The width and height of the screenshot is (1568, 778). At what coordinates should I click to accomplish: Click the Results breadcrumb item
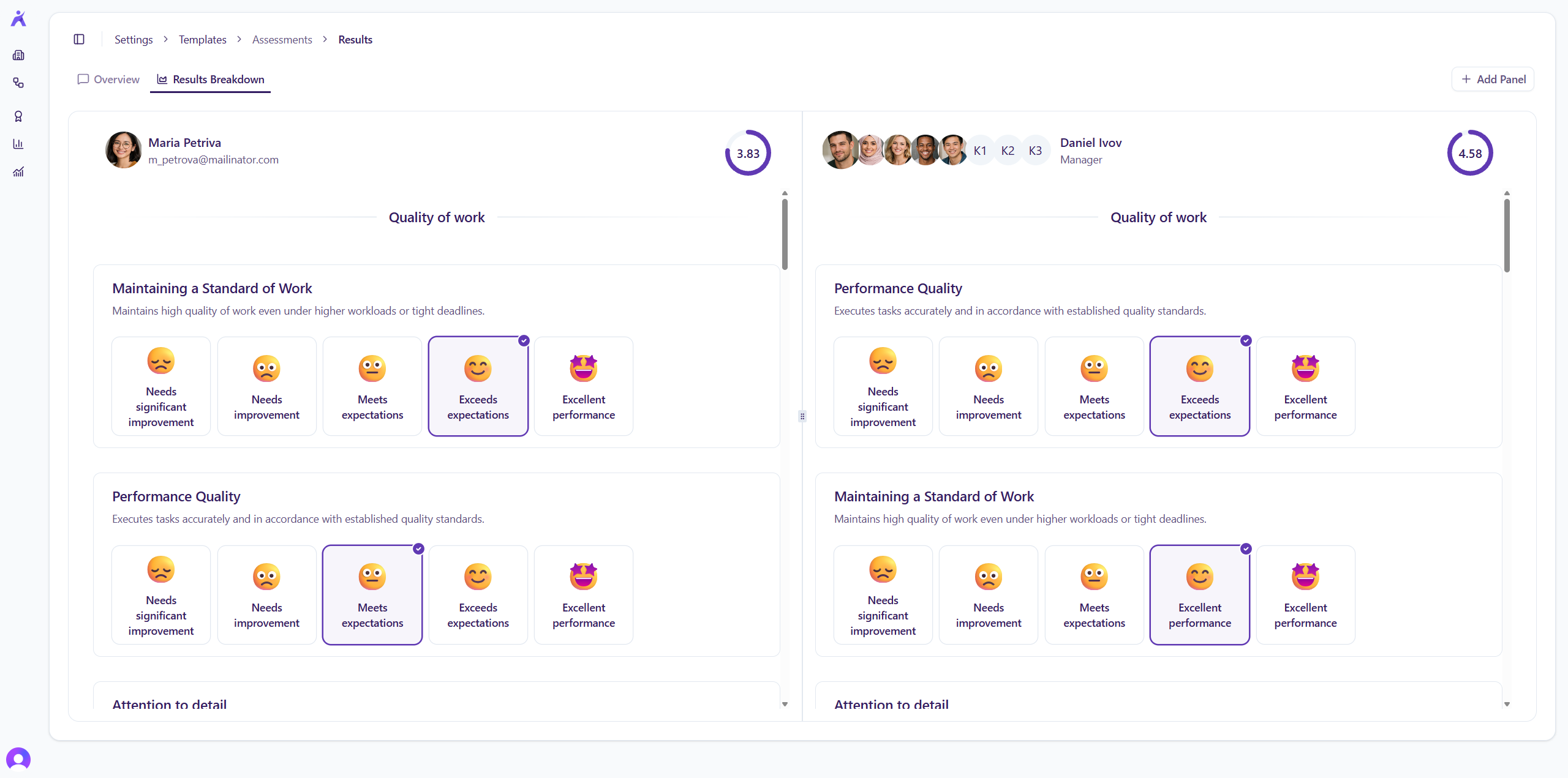pos(355,39)
